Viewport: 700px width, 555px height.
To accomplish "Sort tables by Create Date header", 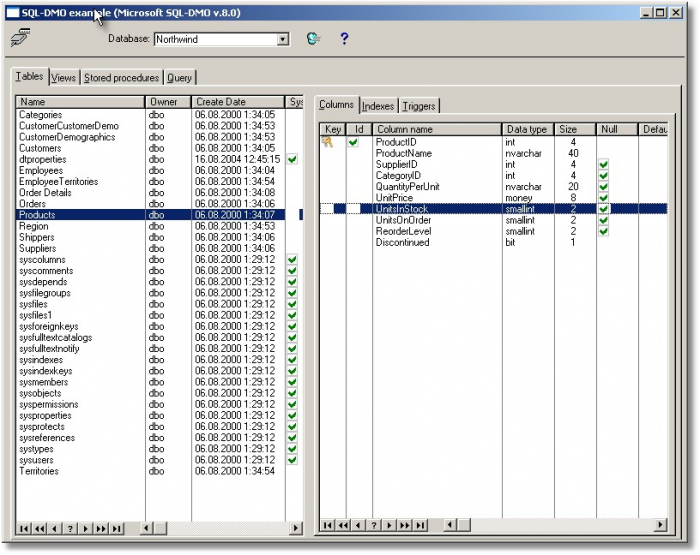I will point(238,102).
